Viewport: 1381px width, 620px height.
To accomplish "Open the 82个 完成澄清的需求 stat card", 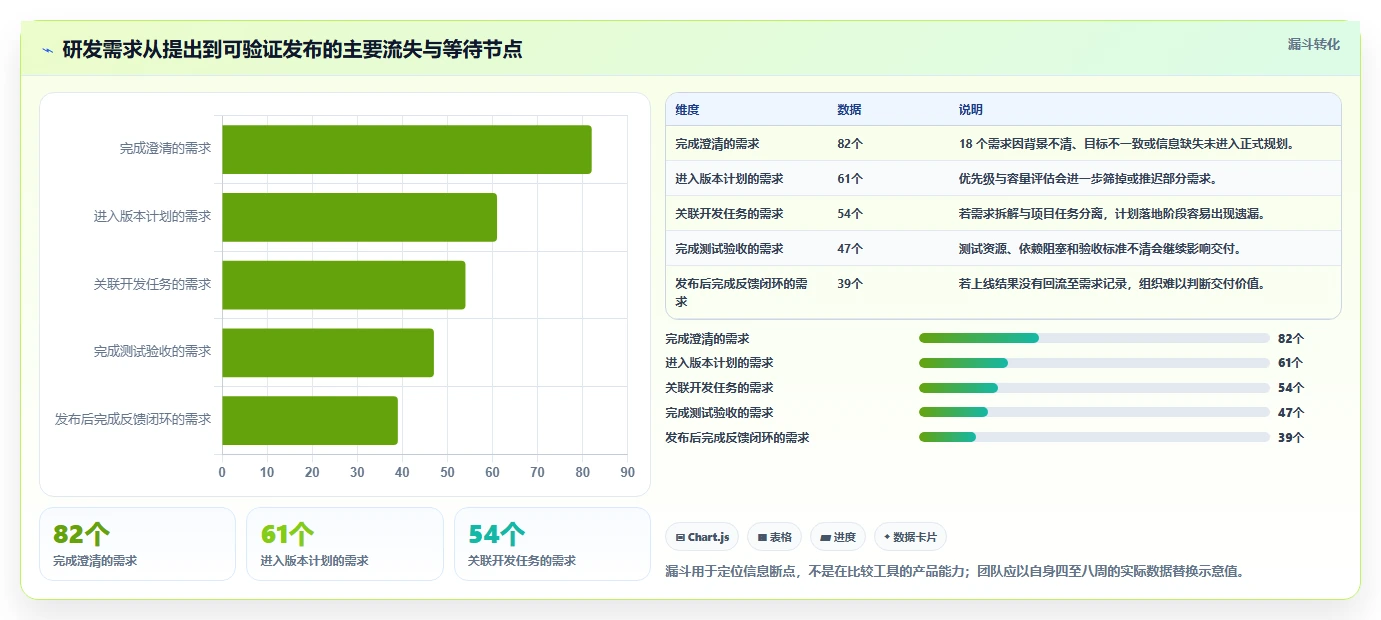I will click(x=137, y=544).
